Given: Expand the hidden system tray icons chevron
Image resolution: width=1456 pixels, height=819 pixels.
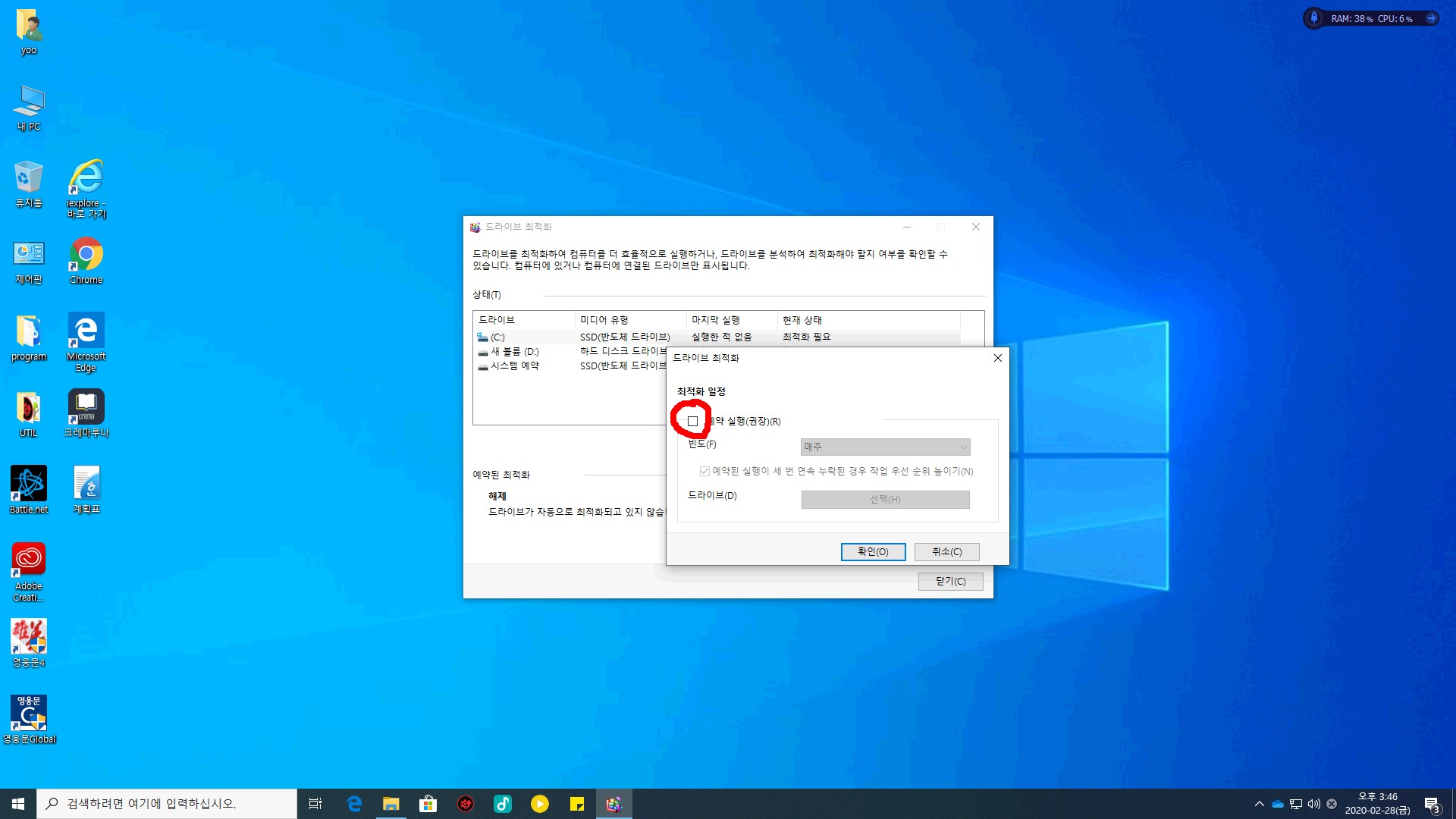Looking at the screenshot, I should (1260, 804).
